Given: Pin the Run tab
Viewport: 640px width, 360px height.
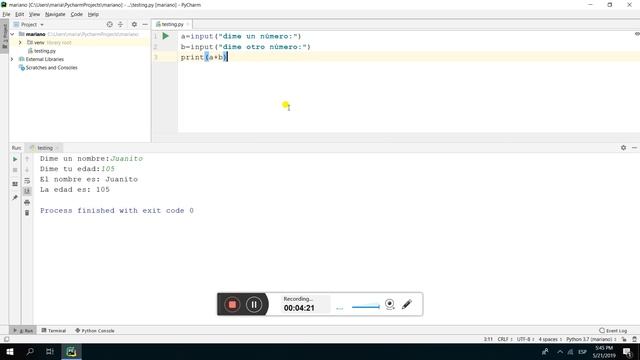Looking at the screenshot, I should (15, 198).
